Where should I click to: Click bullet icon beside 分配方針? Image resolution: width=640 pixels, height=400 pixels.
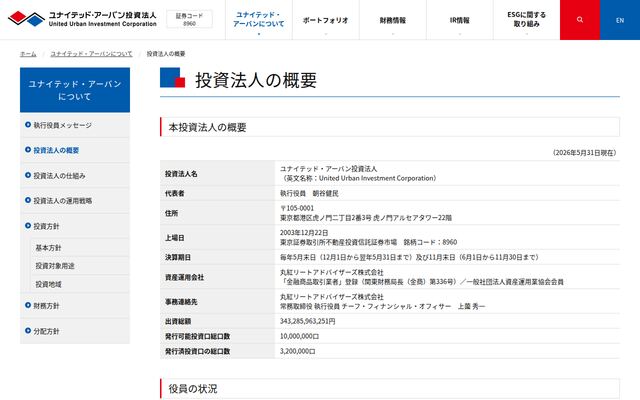(x=28, y=330)
